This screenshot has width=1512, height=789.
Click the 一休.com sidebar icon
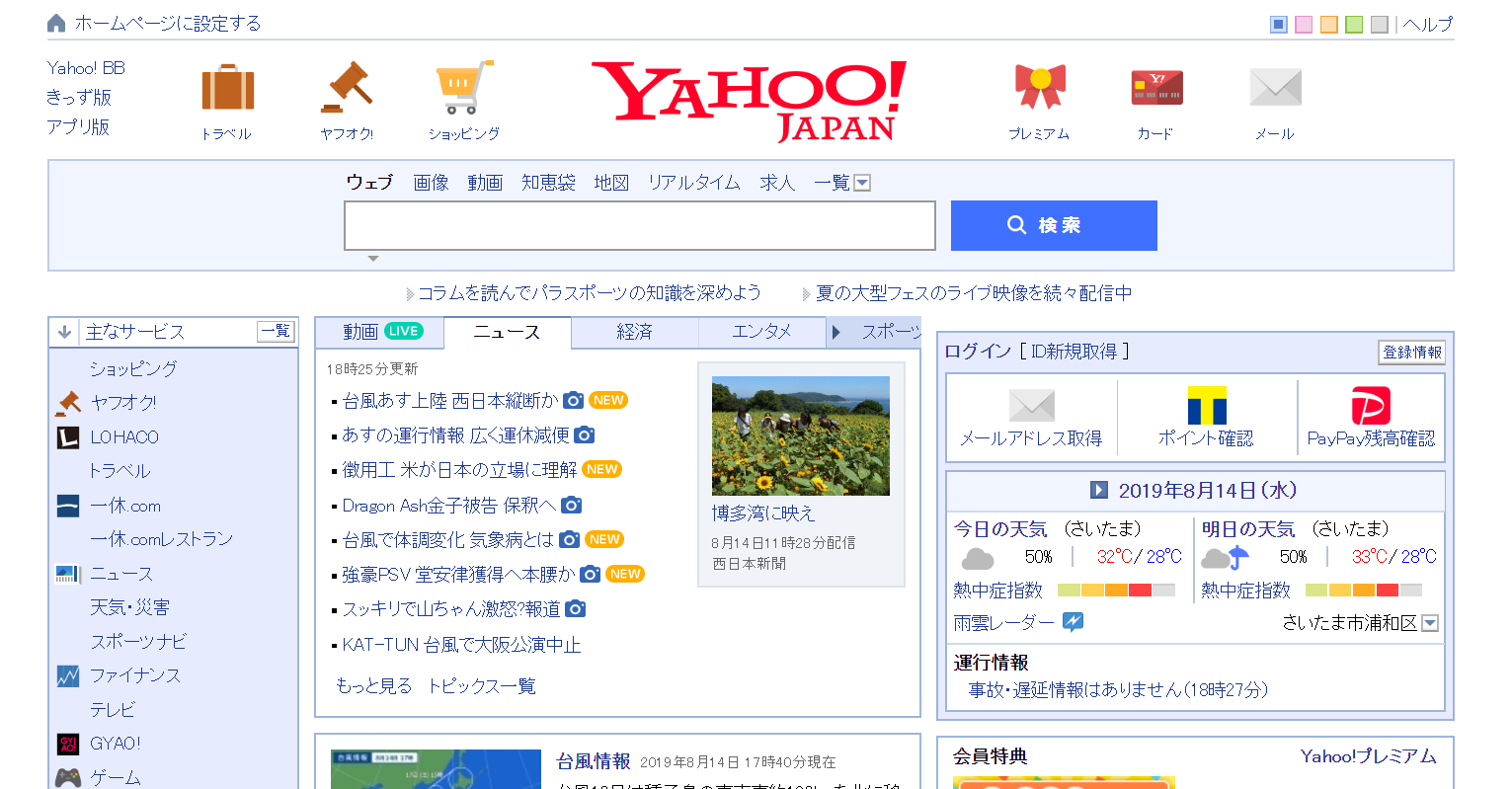pyautogui.click(x=68, y=506)
